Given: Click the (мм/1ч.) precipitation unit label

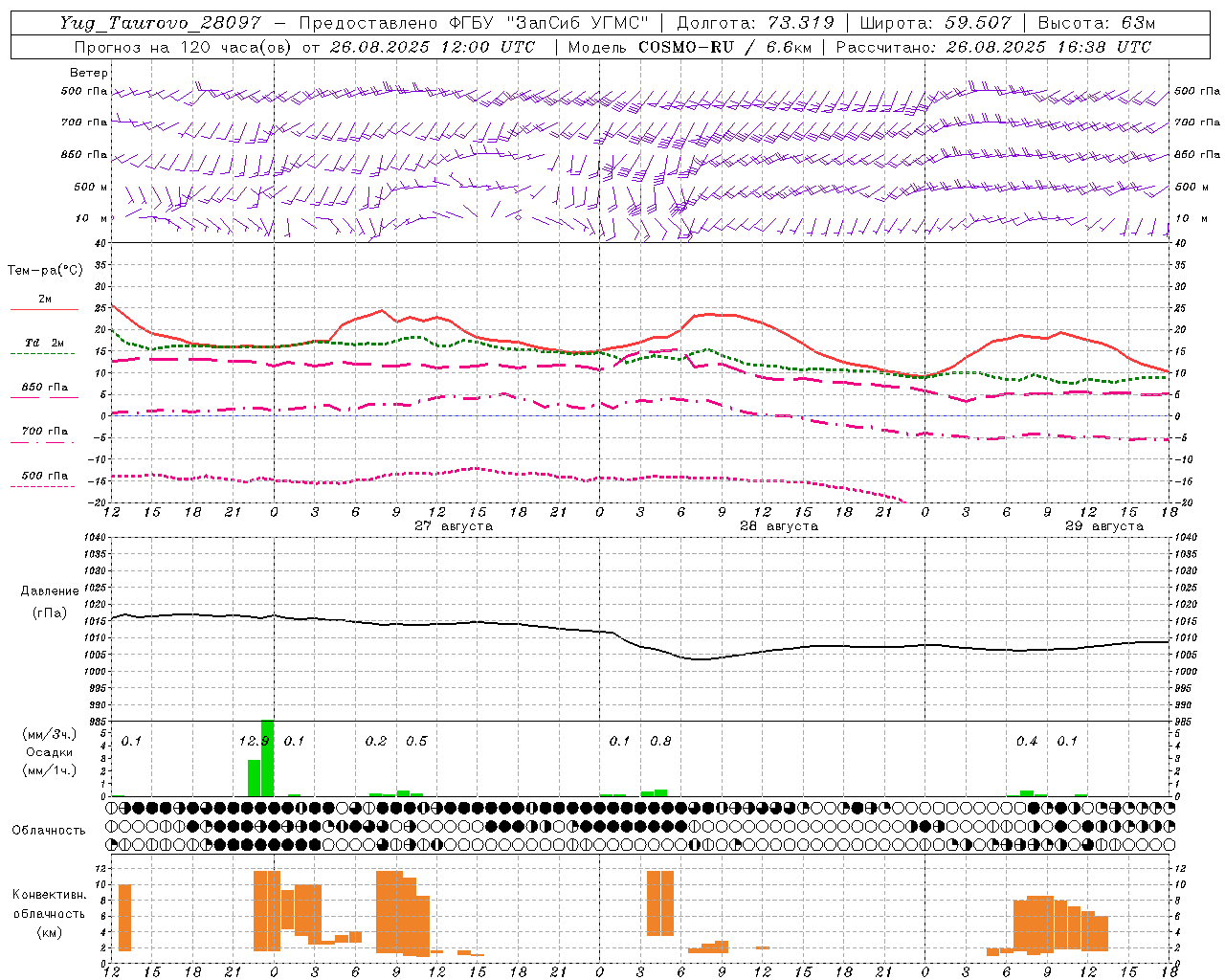Looking at the screenshot, I should click(x=49, y=770).
